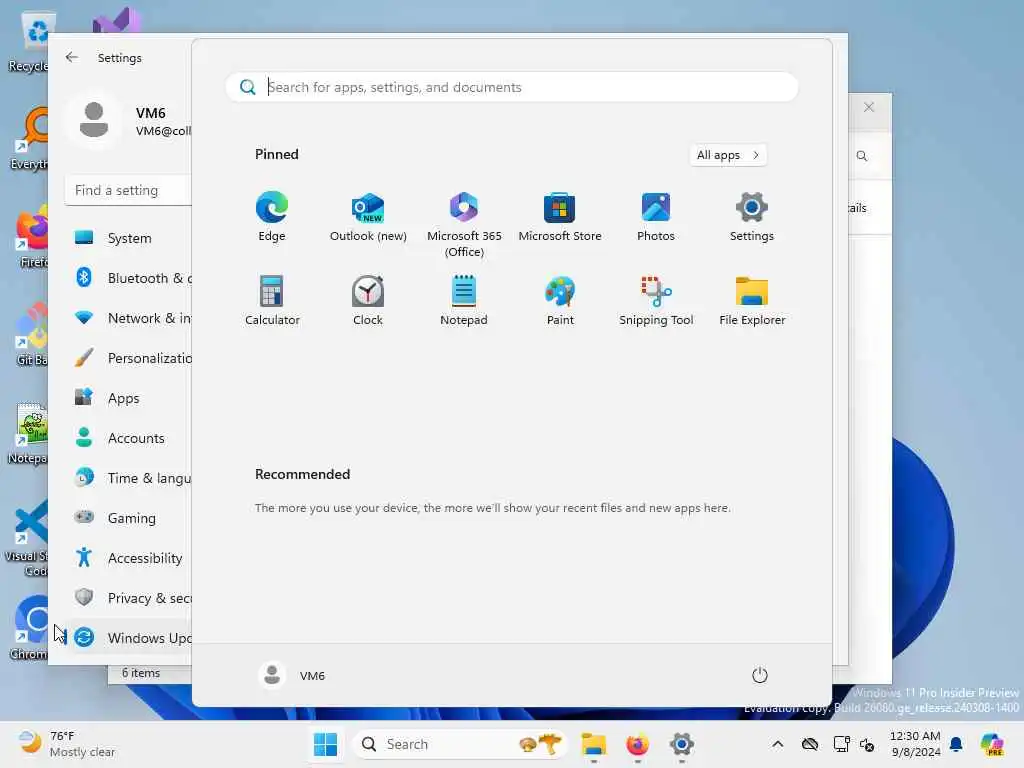Select Accounts in Settings sidebar
This screenshot has width=1024, height=768.
tap(130, 438)
